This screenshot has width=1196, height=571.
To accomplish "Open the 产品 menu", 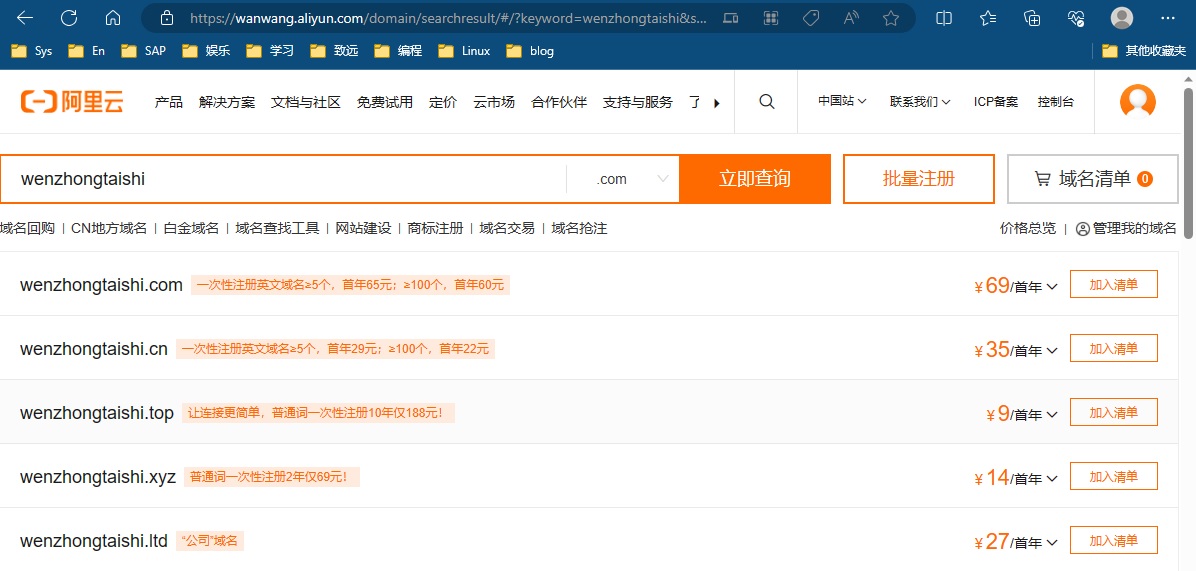I will point(169,101).
